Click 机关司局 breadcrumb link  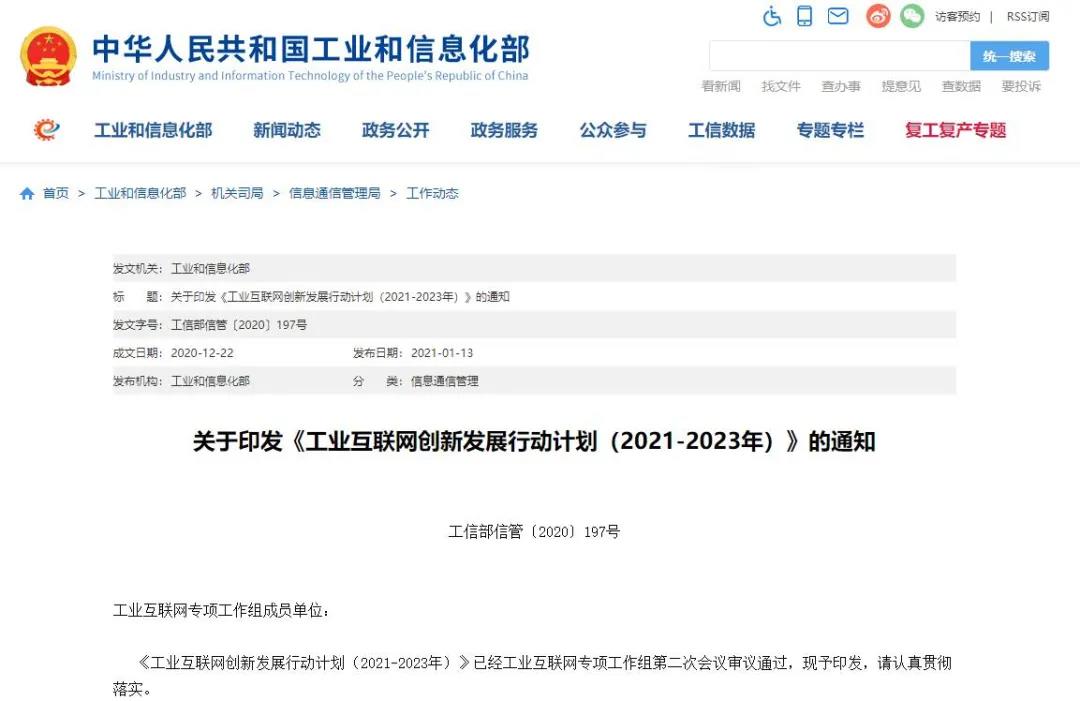(x=237, y=193)
